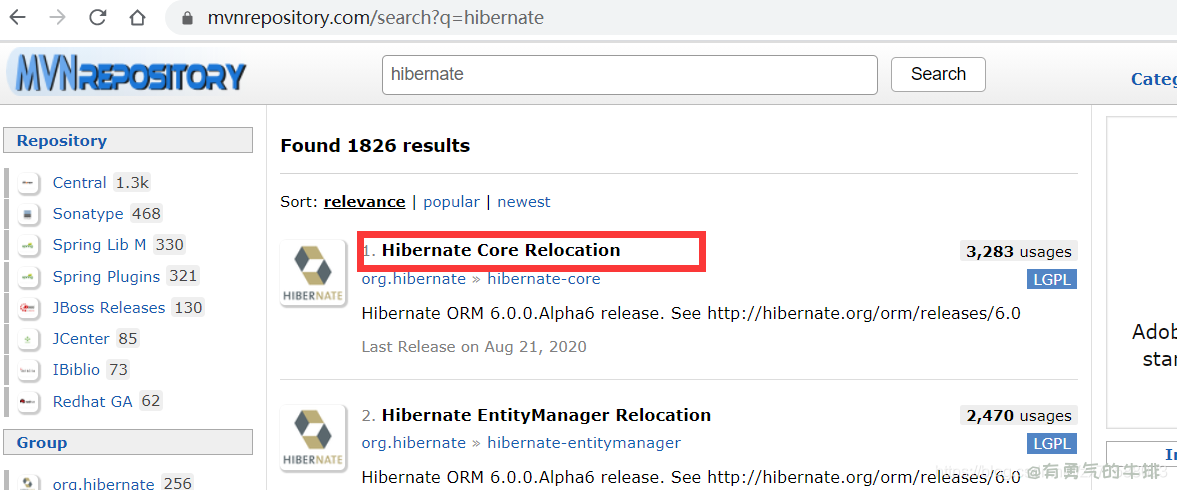Click the LGPL license tag of first result
Screen dimensions: 1177x490
[x=1051, y=280]
